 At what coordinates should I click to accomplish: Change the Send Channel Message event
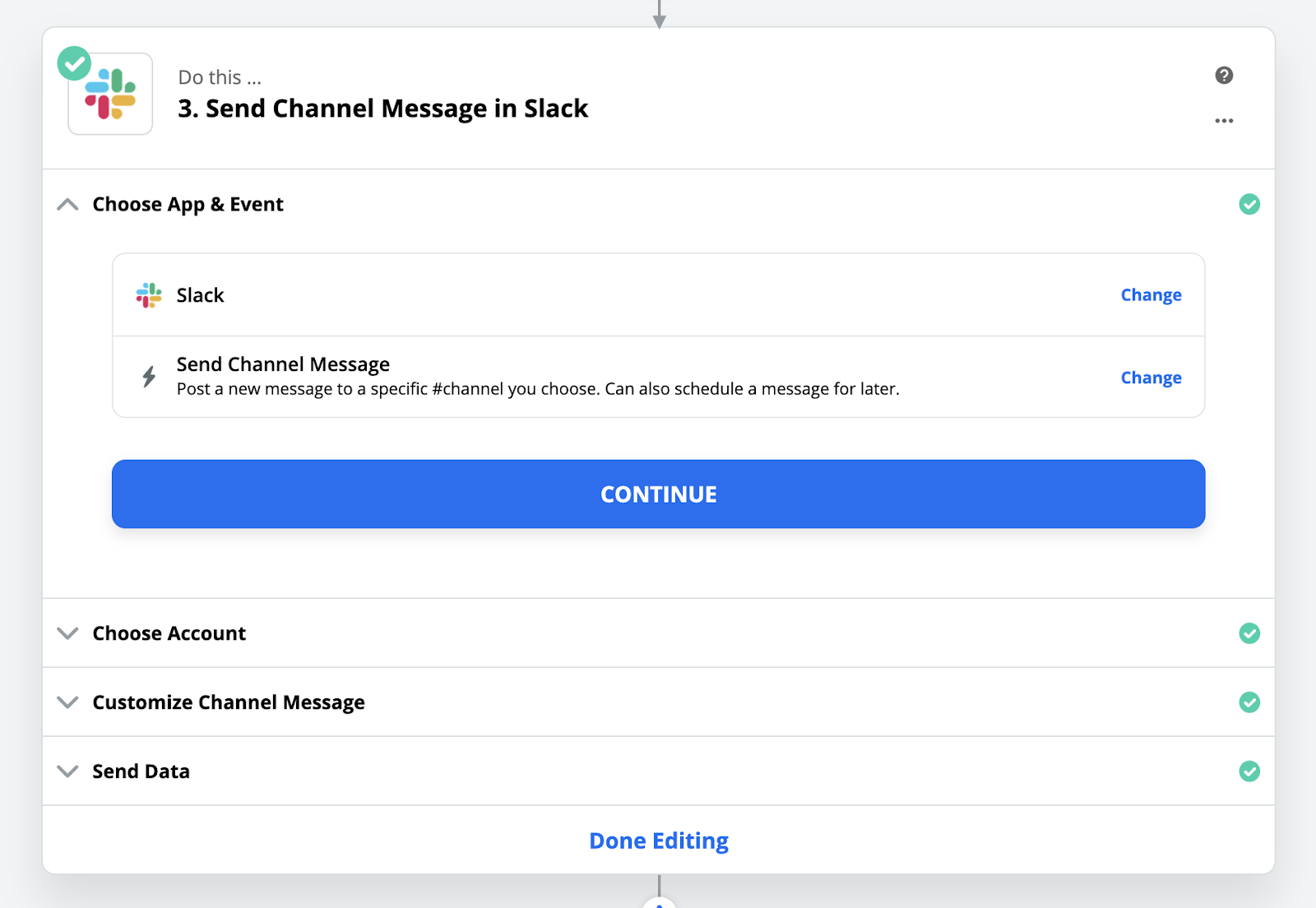click(1151, 378)
